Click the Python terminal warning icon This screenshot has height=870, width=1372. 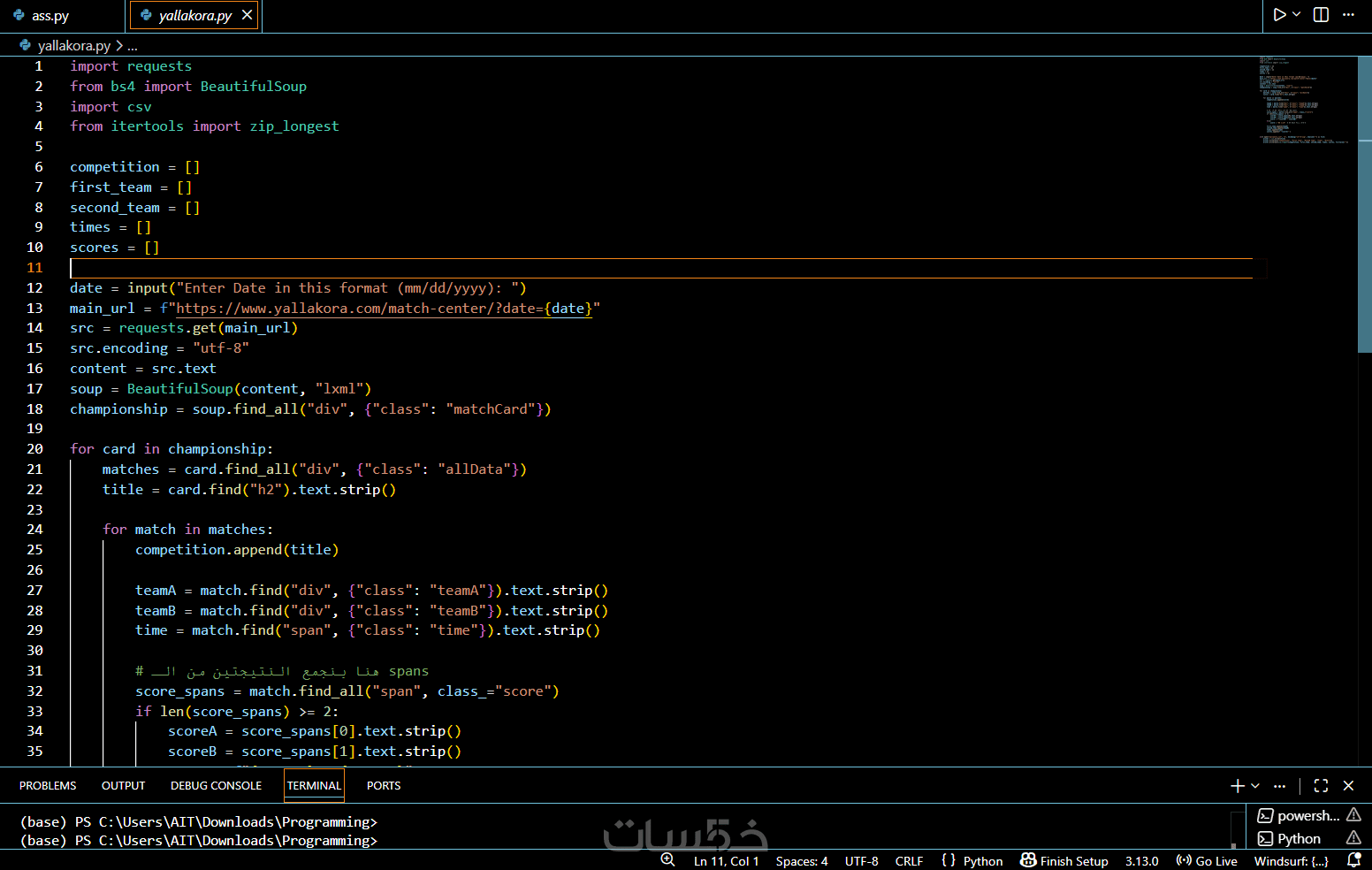pos(1353,838)
